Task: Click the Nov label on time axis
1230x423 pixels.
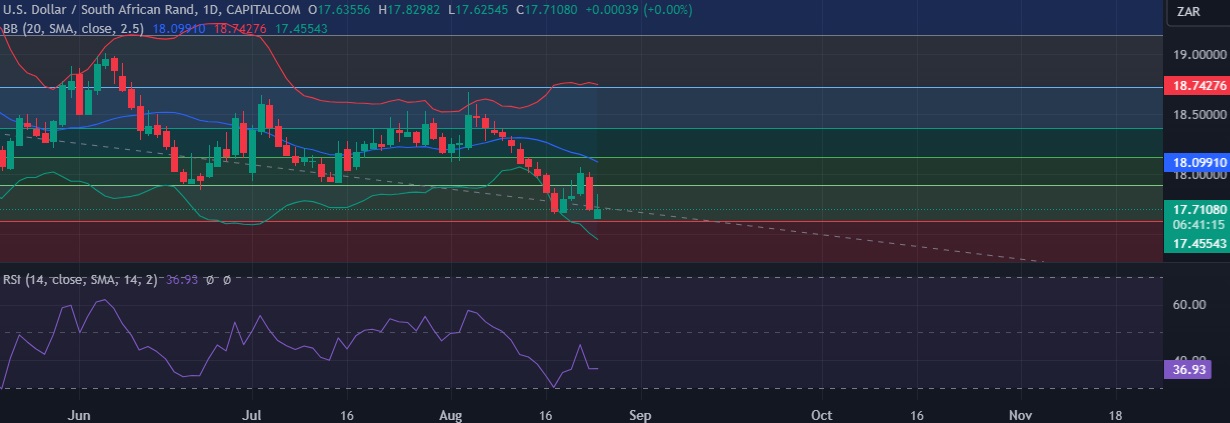Action: click(1020, 413)
